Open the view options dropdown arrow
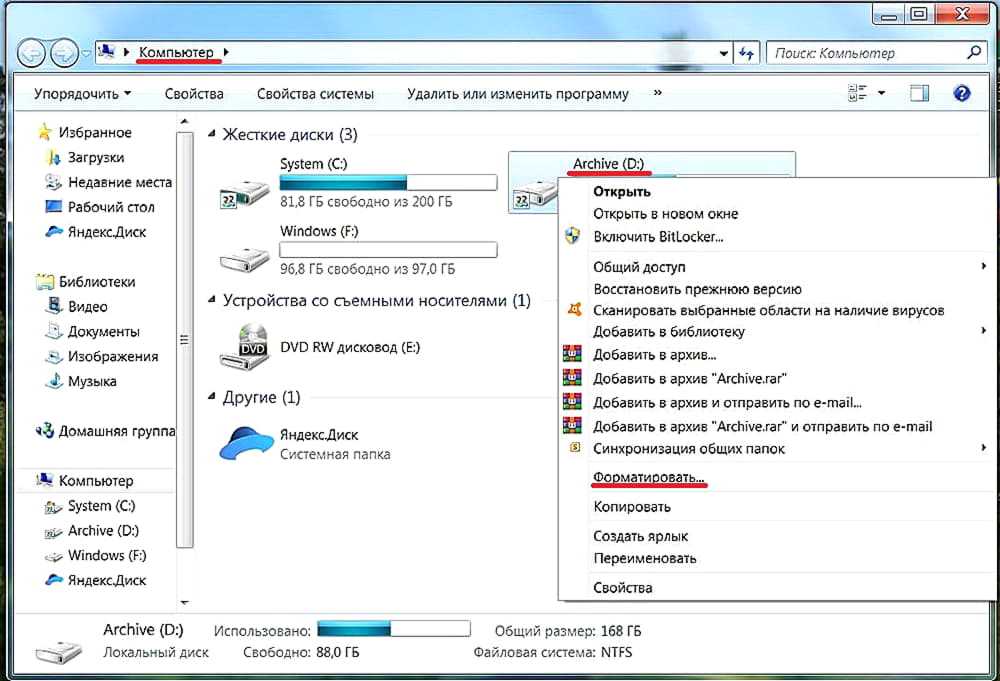This screenshot has width=1000, height=681. point(881,93)
